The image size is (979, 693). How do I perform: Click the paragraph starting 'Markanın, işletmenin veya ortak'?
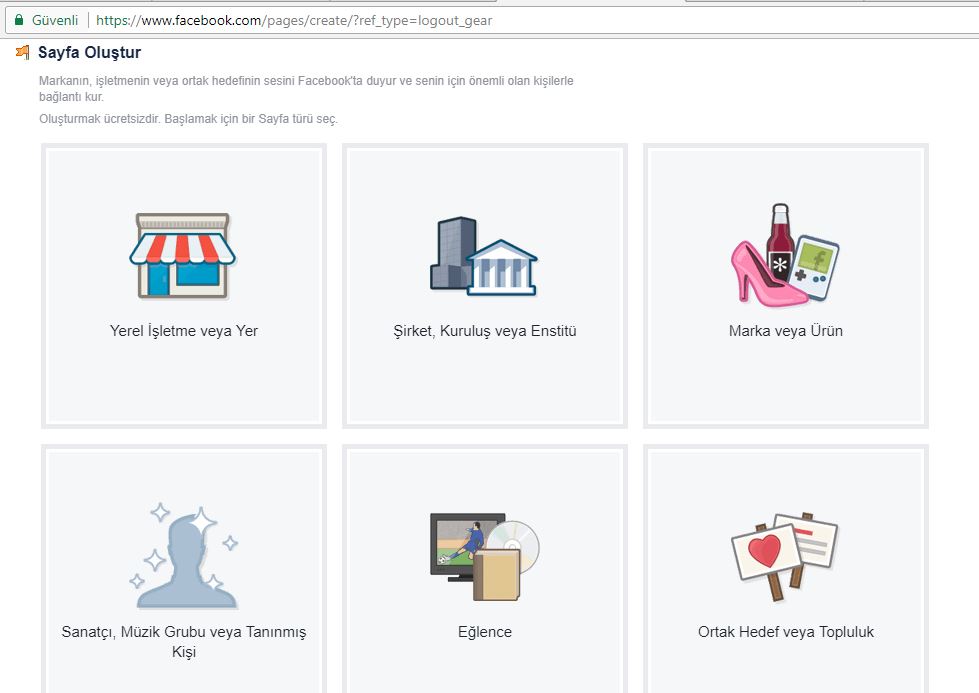coord(306,89)
